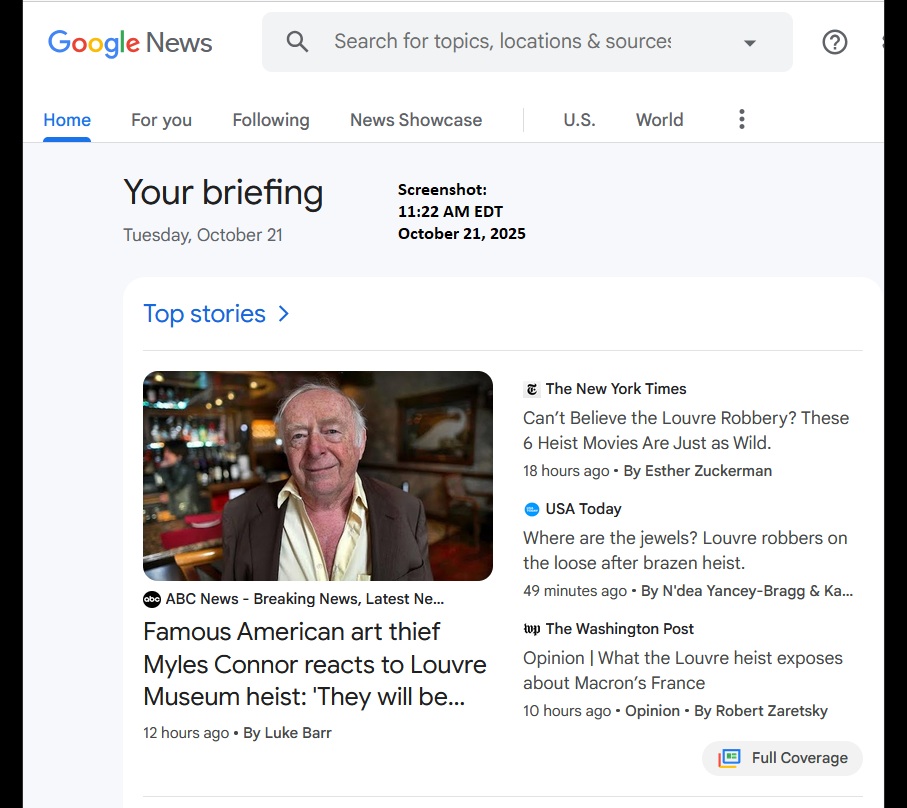This screenshot has width=907, height=808.
Task: Open the Help question mark icon
Action: [x=834, y=42]
